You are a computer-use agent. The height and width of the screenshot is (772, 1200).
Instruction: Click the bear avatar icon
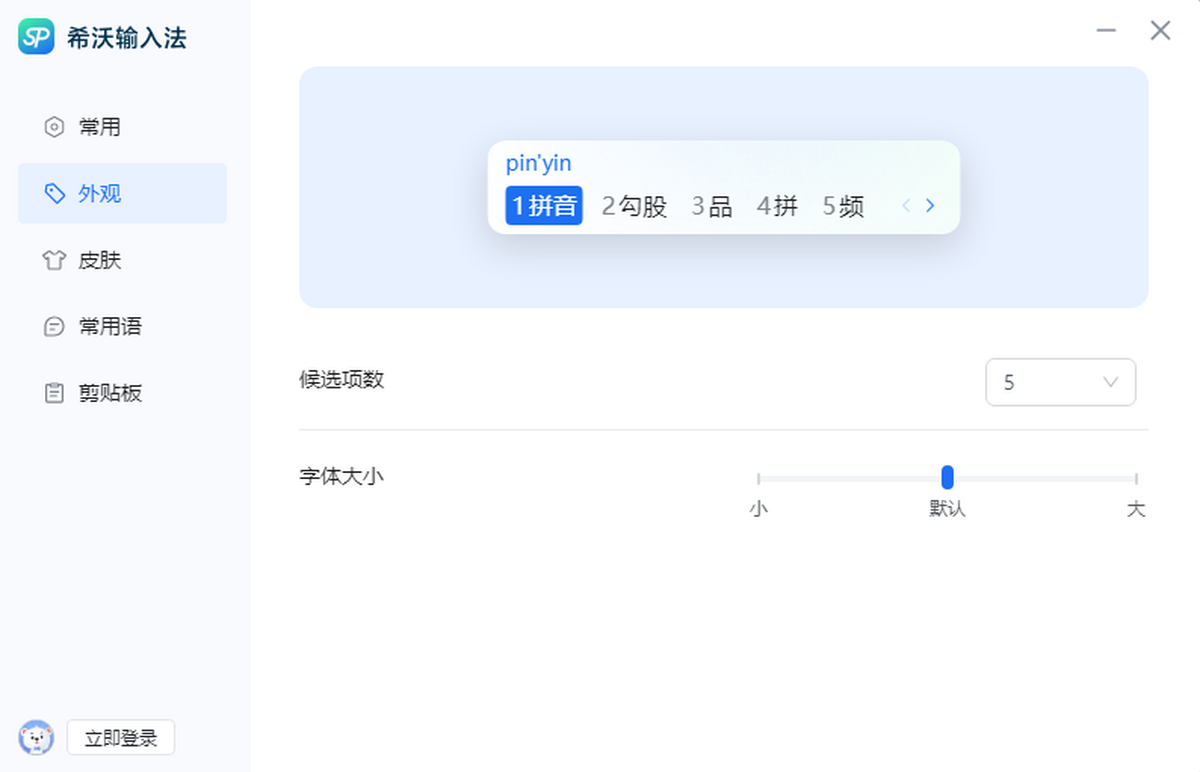coord(36,738)
